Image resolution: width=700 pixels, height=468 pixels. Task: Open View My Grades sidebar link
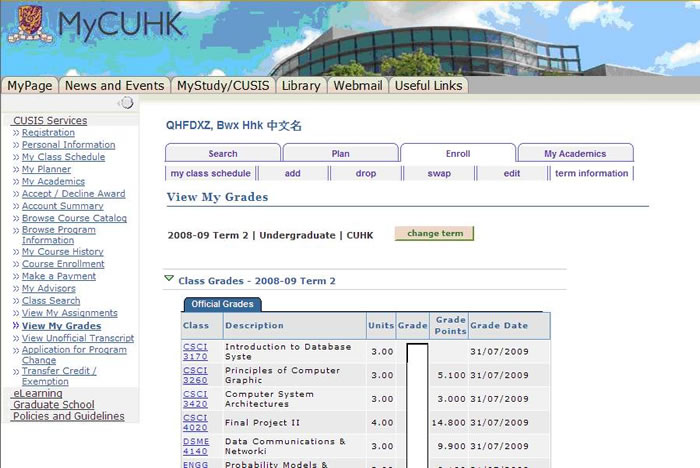[x=62, y=326]
